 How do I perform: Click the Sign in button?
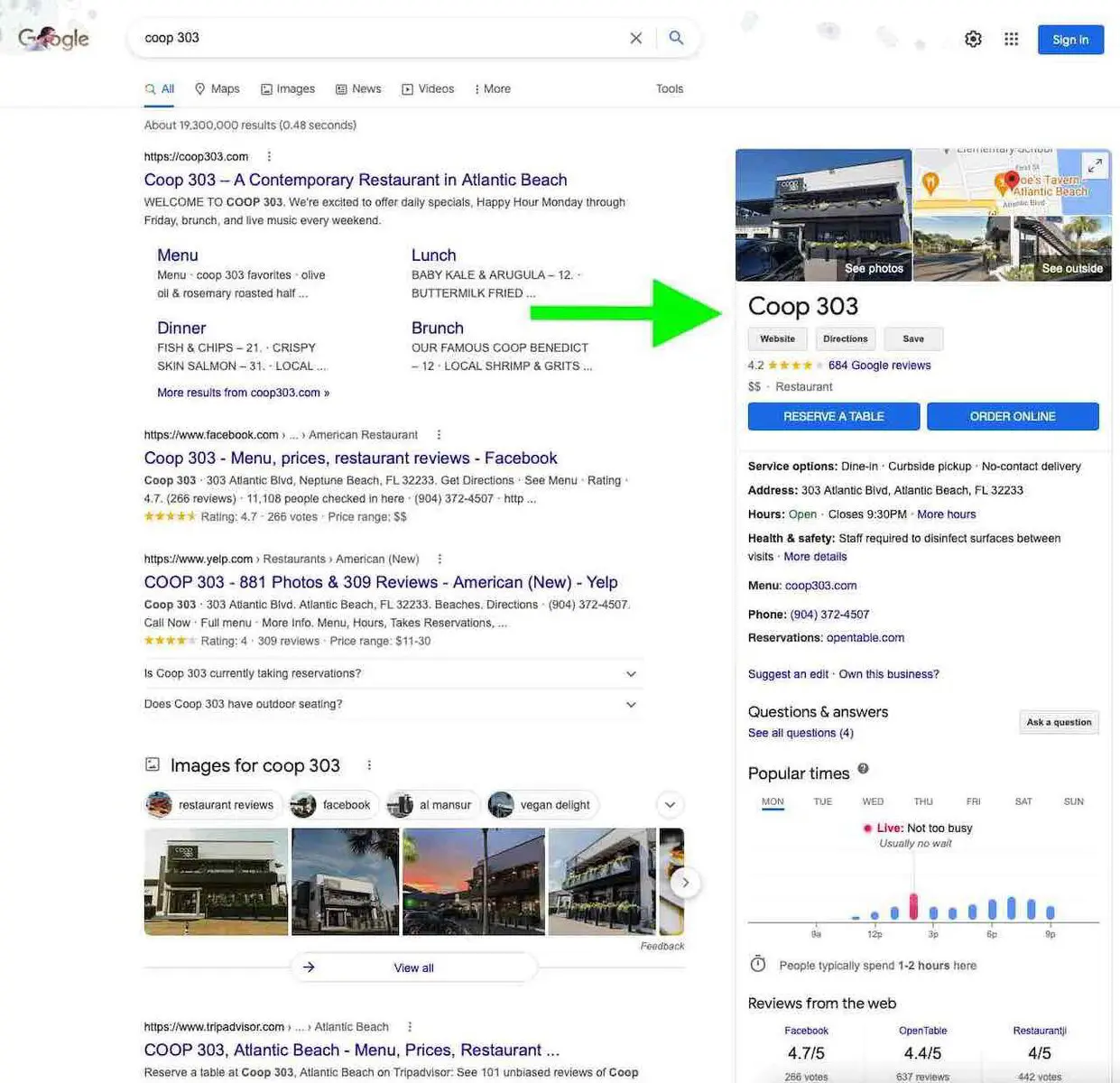[x=1070, y=40]
